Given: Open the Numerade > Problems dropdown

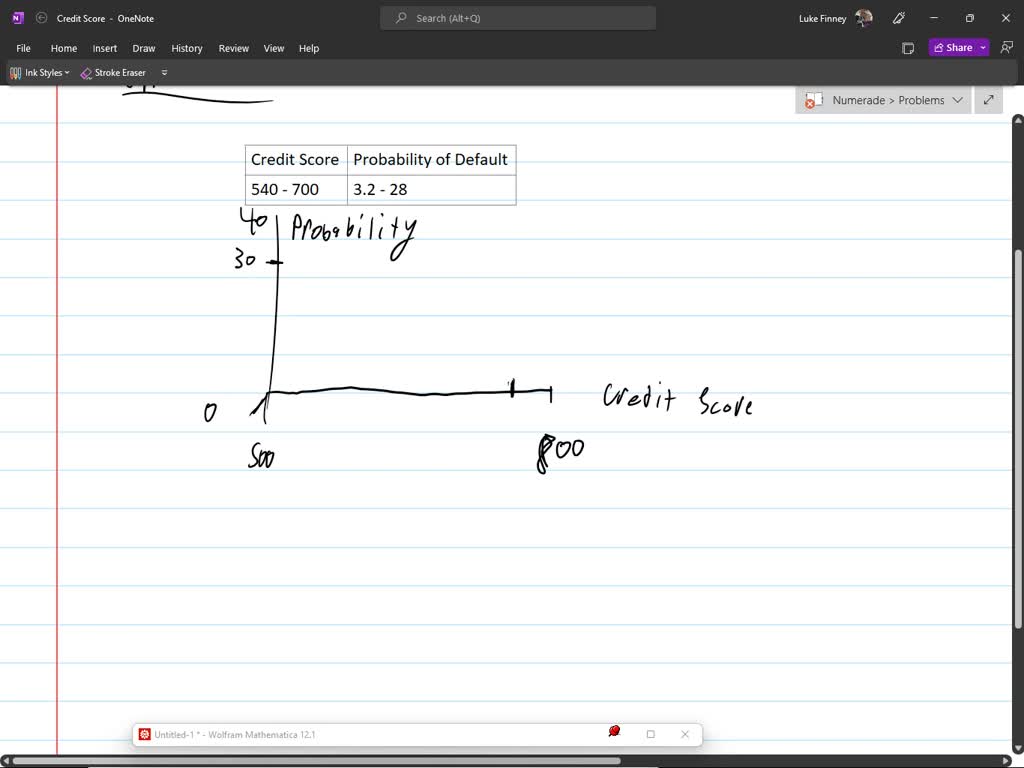Looking at the screenshot, I should click(958, 100).
